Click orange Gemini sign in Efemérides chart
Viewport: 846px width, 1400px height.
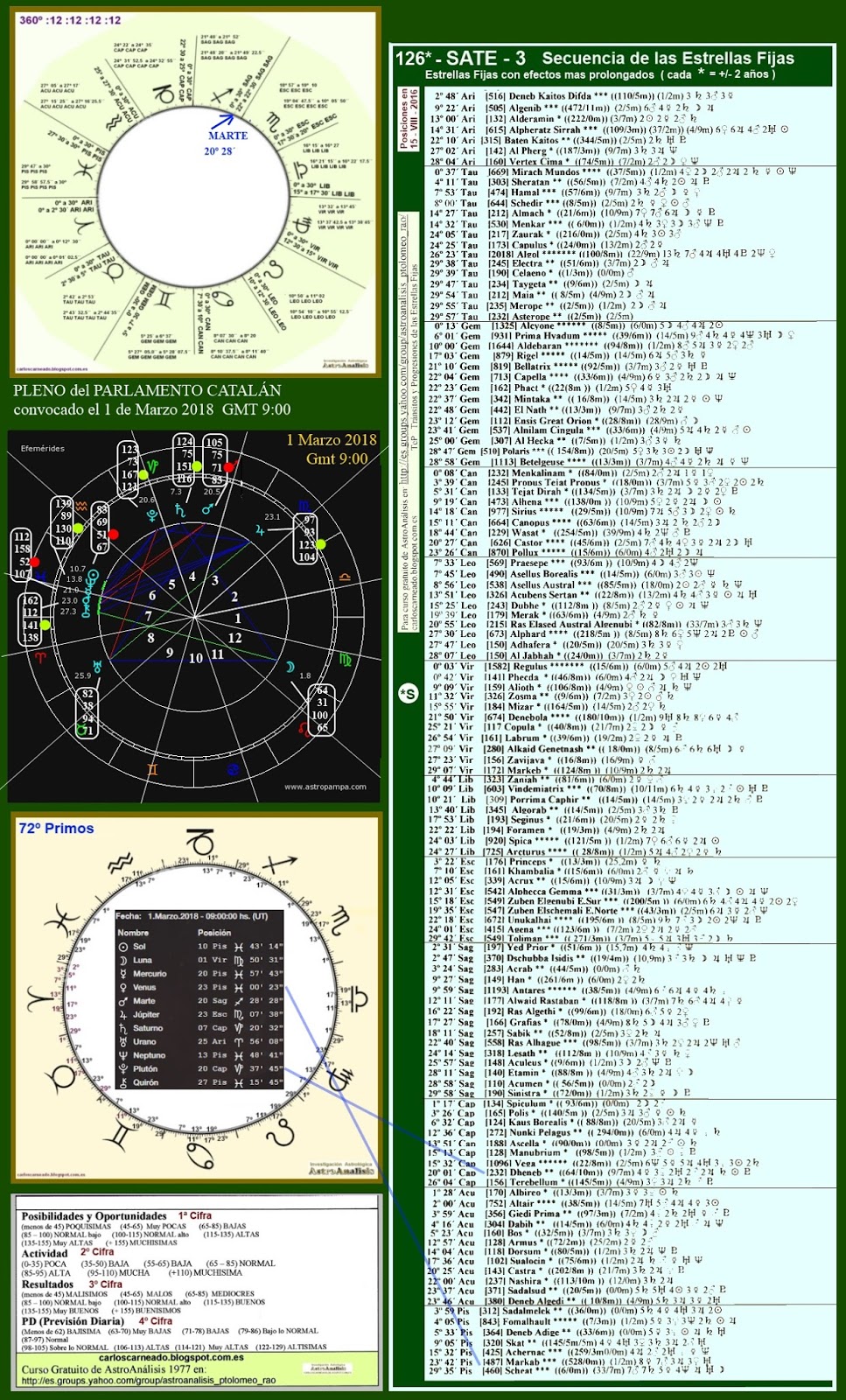152,770
